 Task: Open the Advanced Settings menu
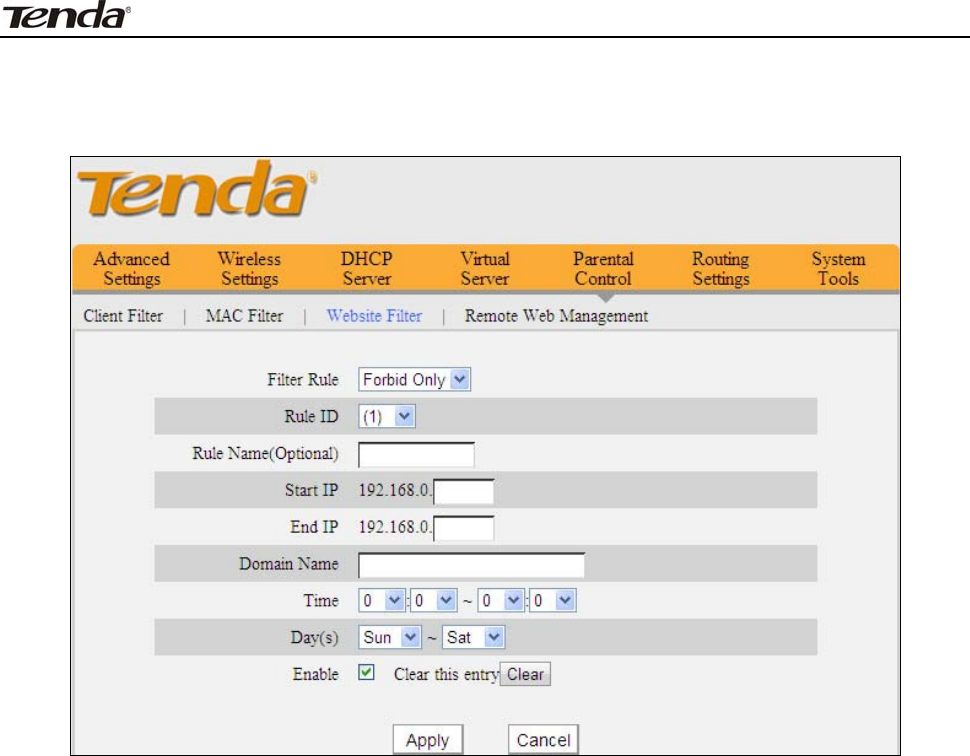[x=131, y=268]
